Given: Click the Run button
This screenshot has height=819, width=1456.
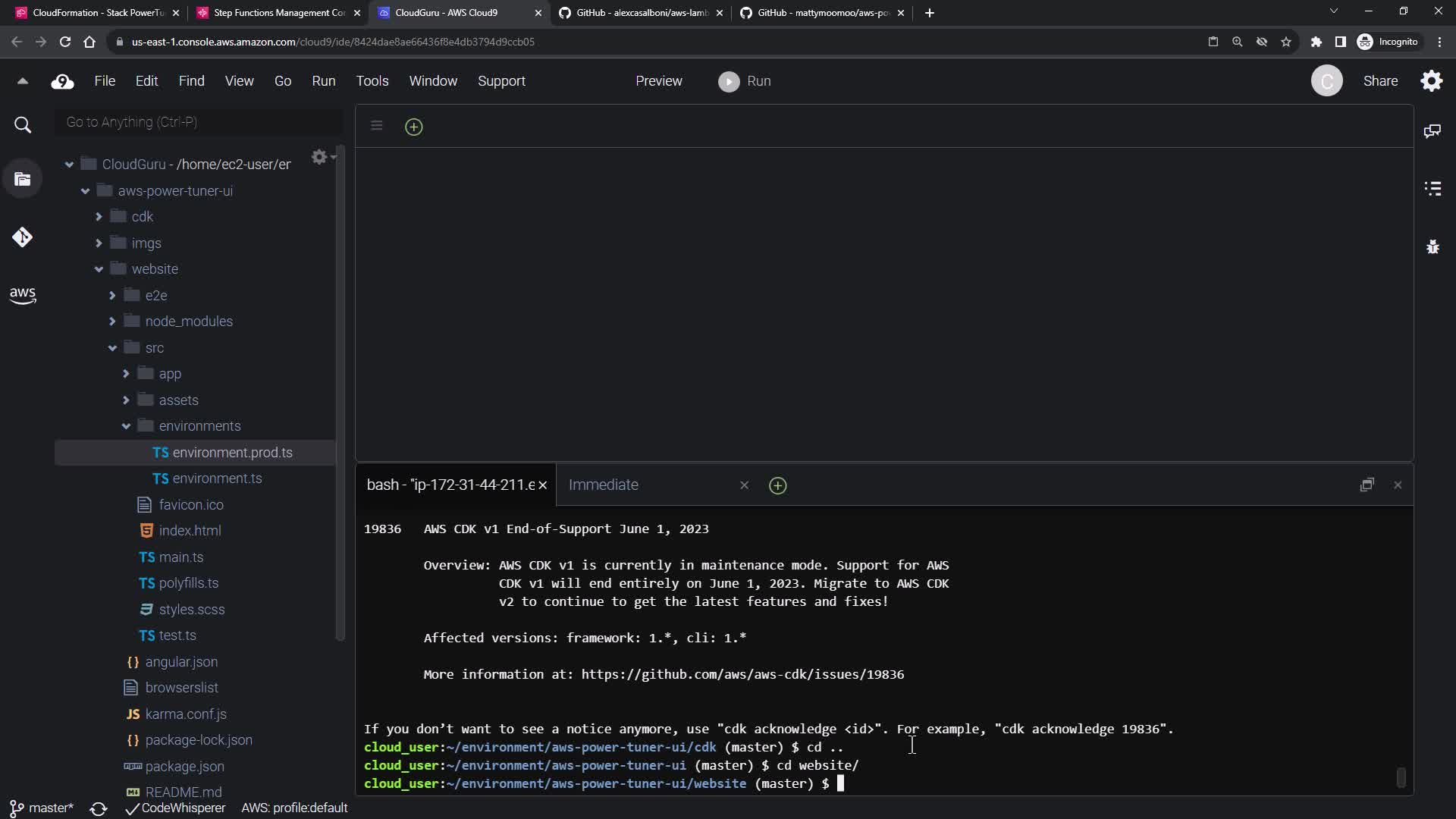Looking at the screenshot, I should pyautogui.click(x=745, y=81).
